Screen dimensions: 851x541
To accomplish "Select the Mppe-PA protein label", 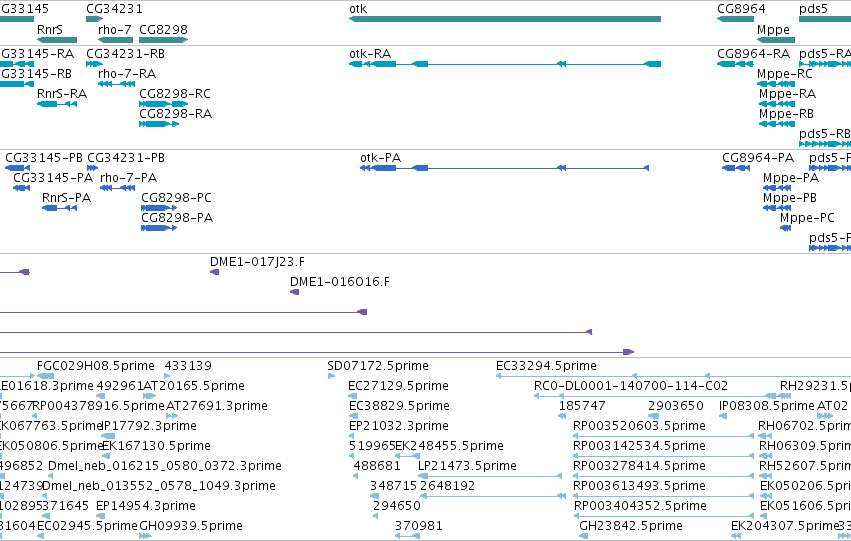I will coord(791,178).
